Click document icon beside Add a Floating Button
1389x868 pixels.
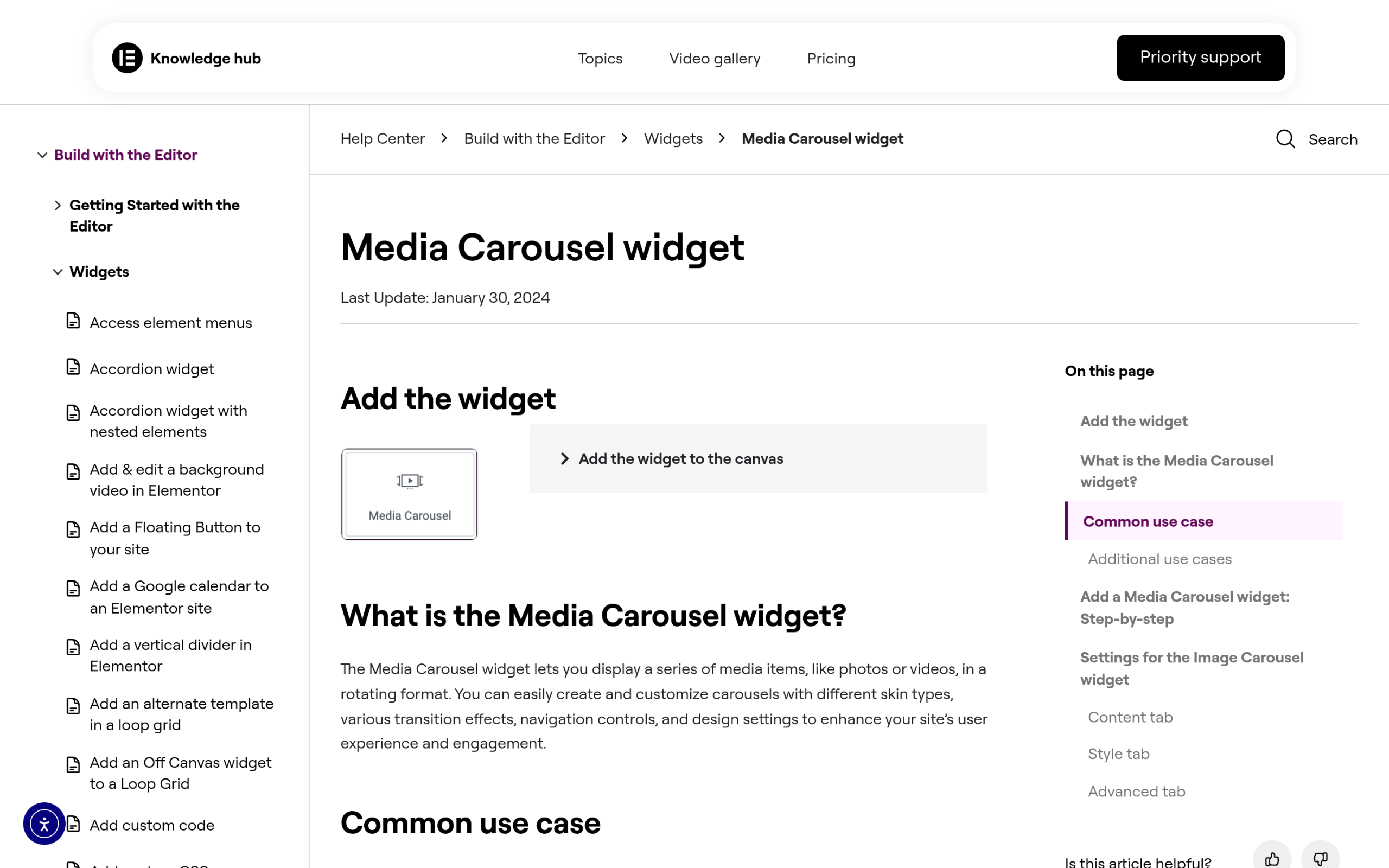click(73, 530)
